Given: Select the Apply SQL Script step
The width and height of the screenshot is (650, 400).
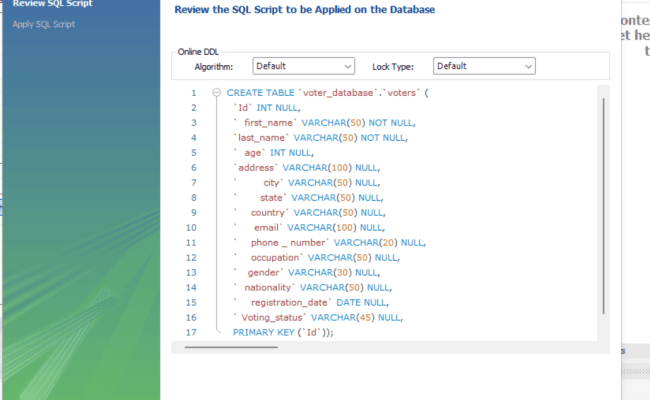Looking at the screenshot, I should point(44,24).
